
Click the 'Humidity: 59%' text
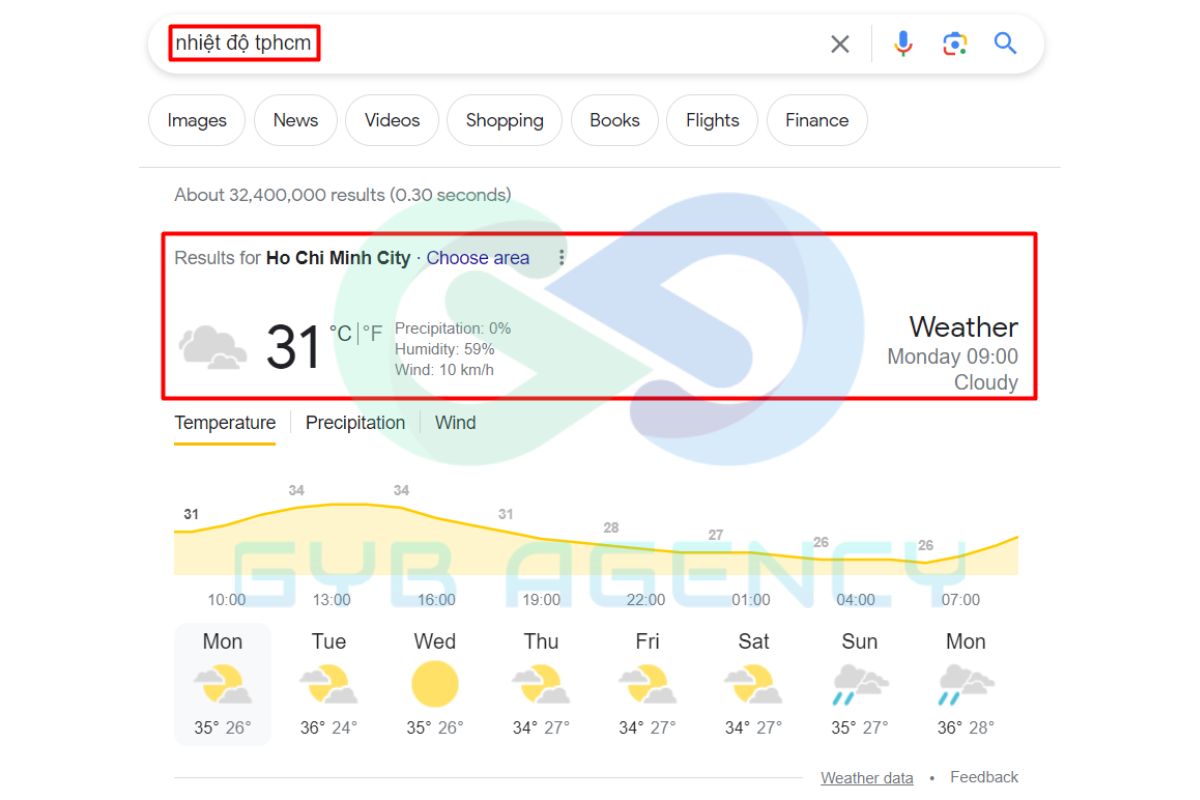445,349
